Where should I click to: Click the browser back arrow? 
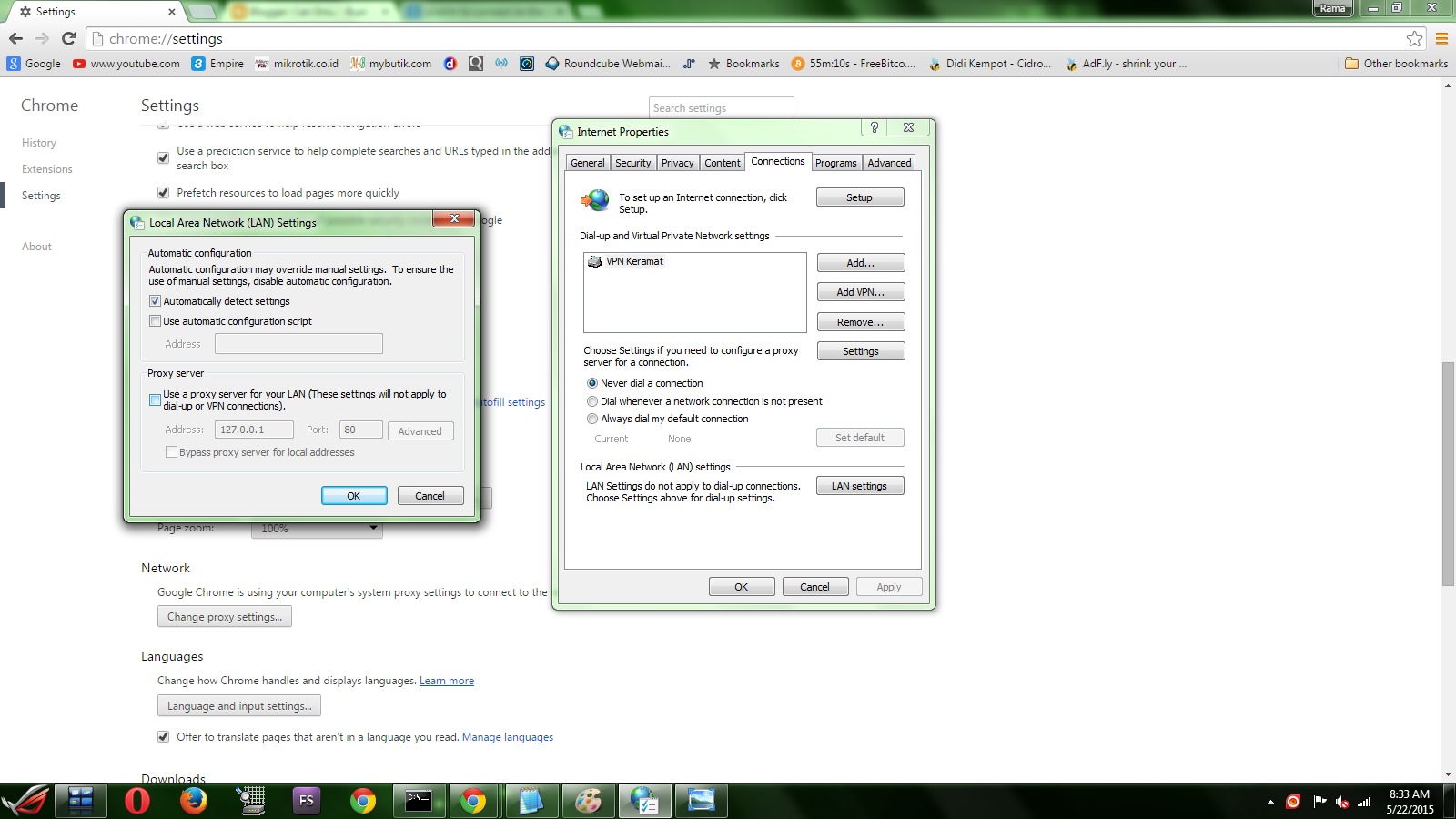tap(15, 38)
